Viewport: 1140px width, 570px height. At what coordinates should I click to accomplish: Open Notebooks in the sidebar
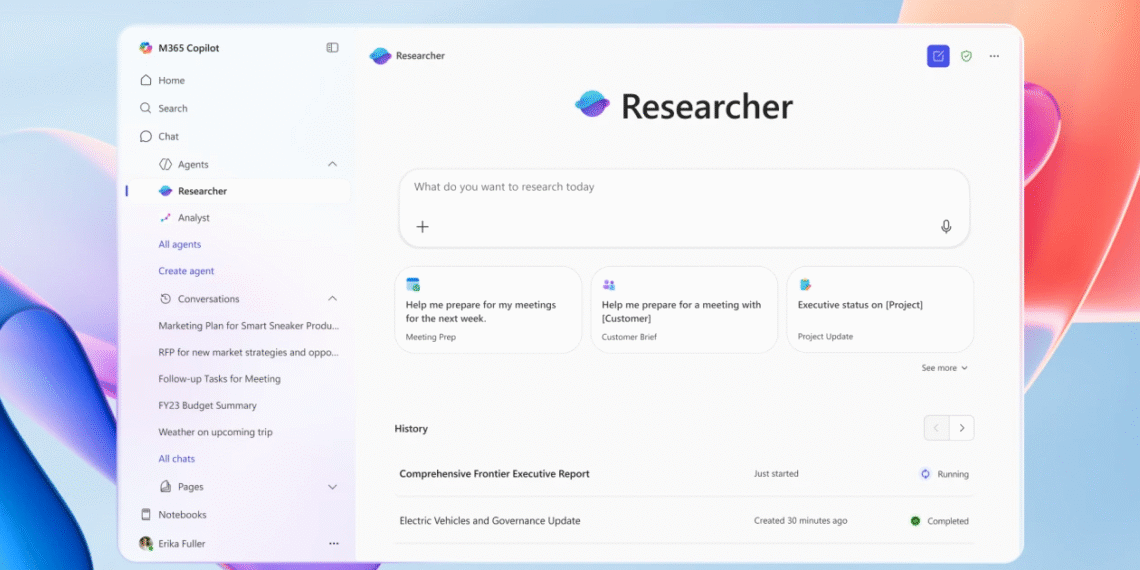pyautogui.click(x=182, y=515)
